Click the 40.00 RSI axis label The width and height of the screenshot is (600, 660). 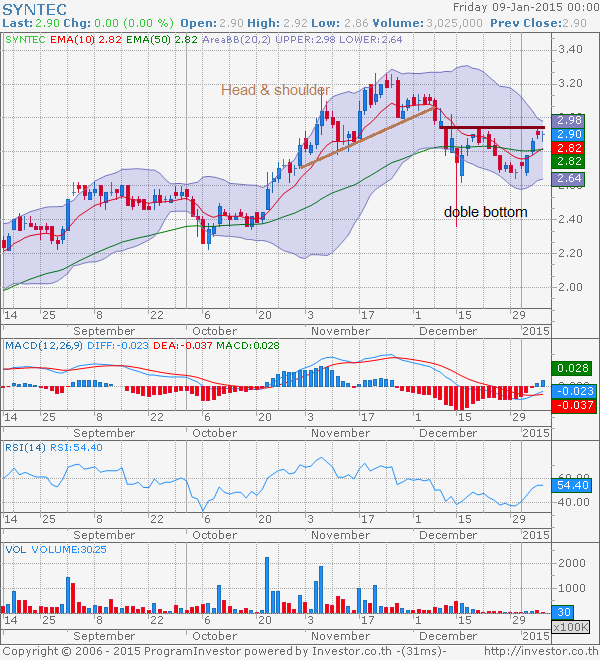(x=573, y=502)
